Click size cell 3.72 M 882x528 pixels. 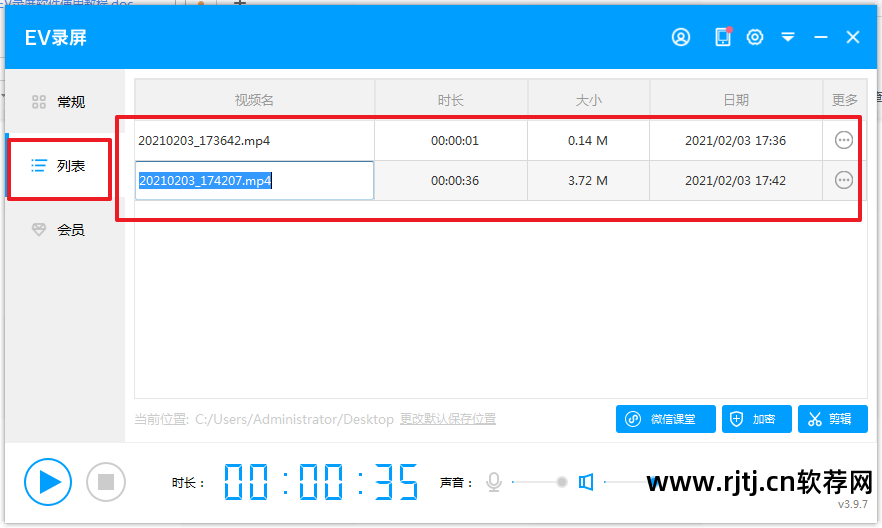pyautogui.click(x=588, y=180)
